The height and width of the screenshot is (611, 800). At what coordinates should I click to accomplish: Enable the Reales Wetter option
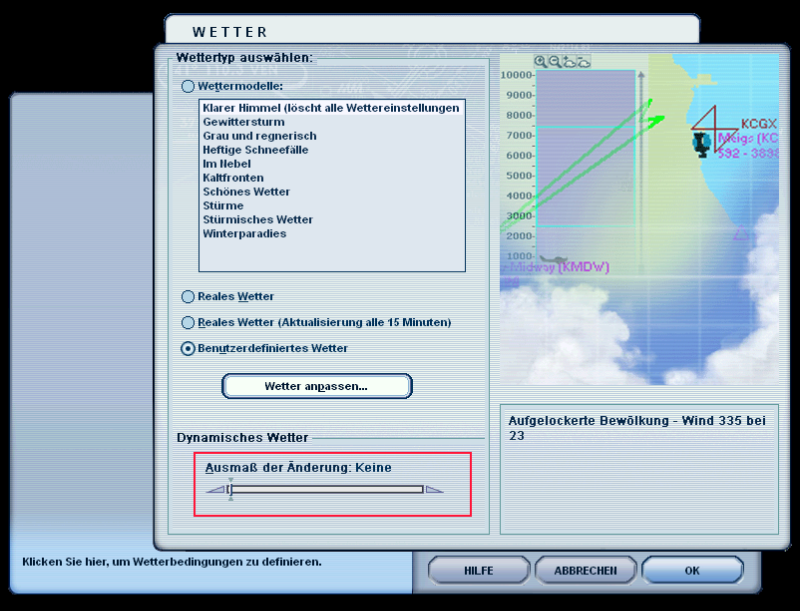[188, 297]
